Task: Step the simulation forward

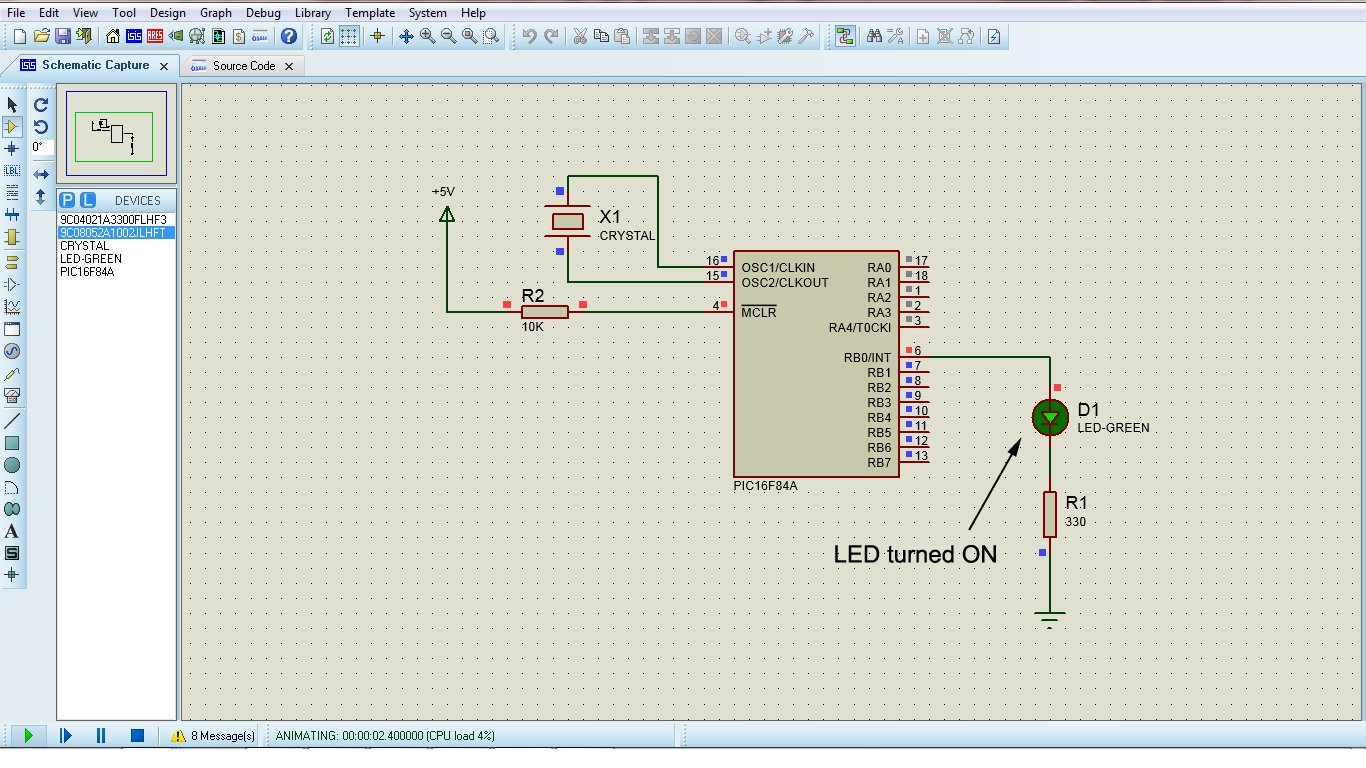Action: pos(65,735)
